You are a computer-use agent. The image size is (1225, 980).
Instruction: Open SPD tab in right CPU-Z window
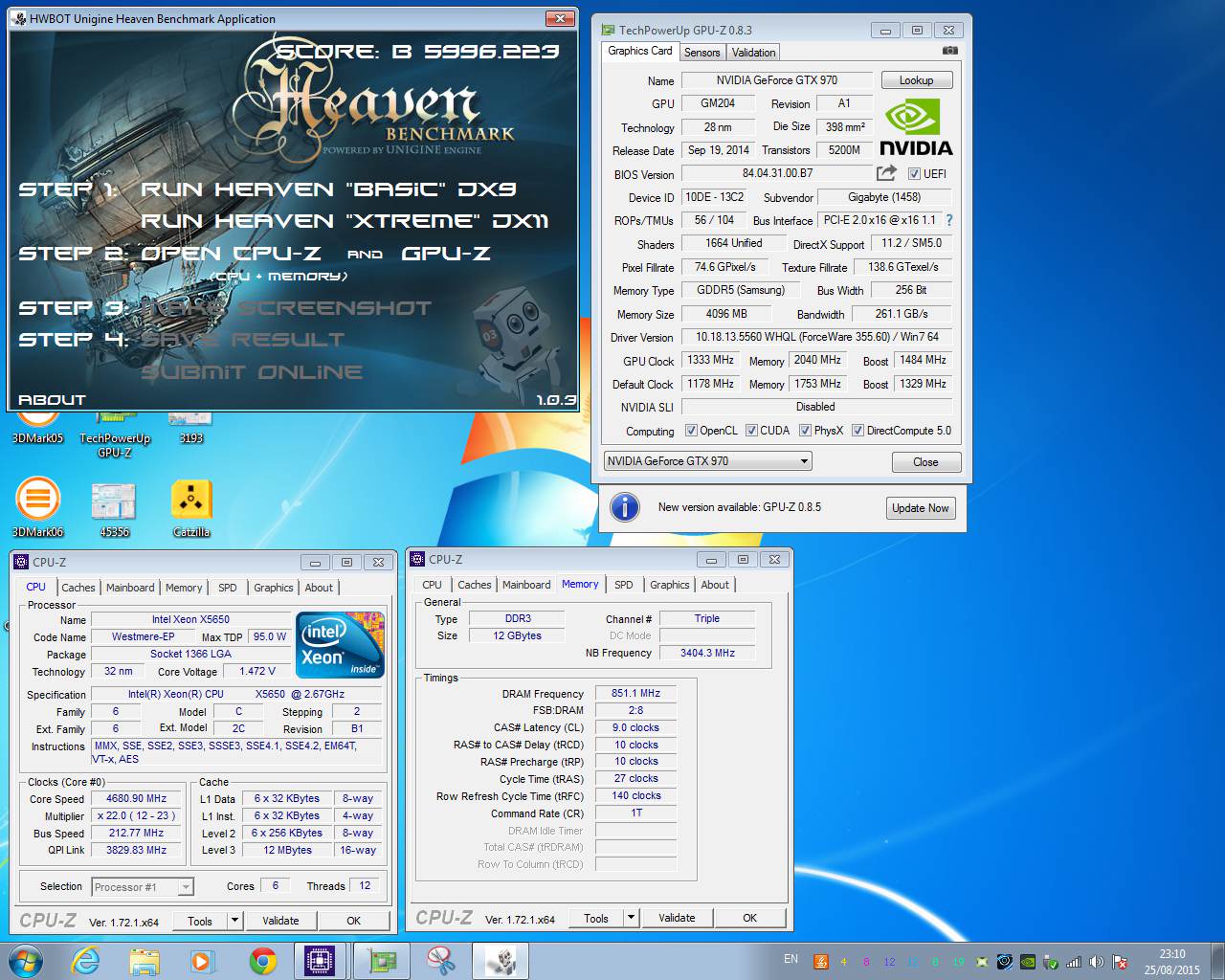click(x=624, y=585)
